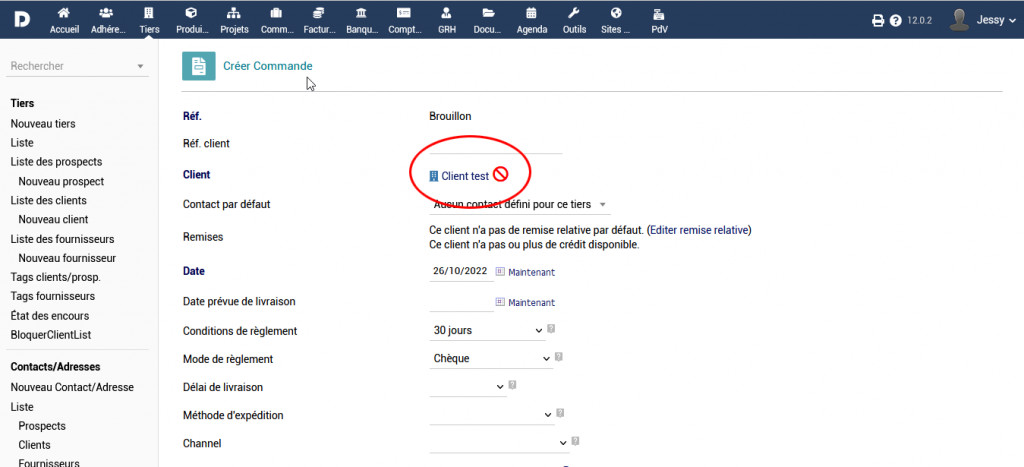1024x467 pixels.
Task: Click Maintenant next to delivery date
Action: [x=531, y=302]
